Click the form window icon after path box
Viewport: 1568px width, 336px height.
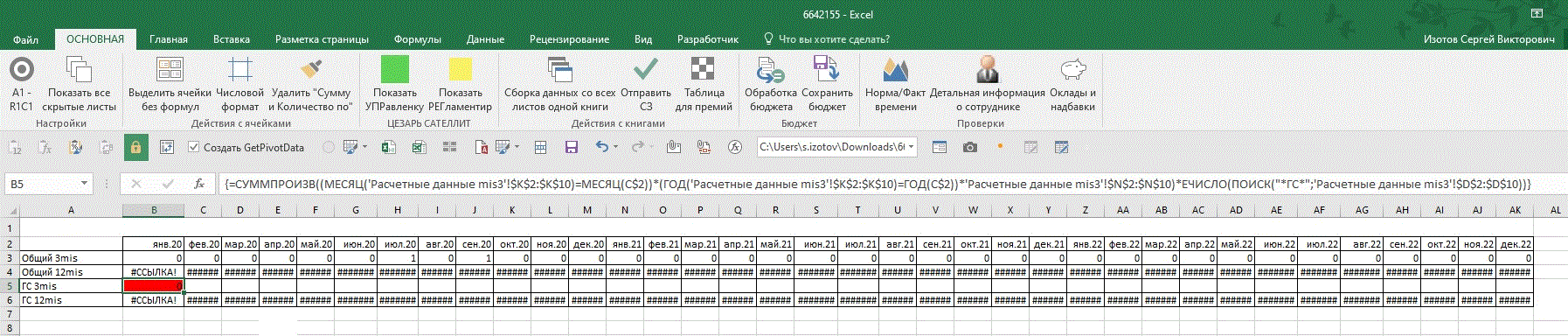pyautogui.click(x=940, y=147)
